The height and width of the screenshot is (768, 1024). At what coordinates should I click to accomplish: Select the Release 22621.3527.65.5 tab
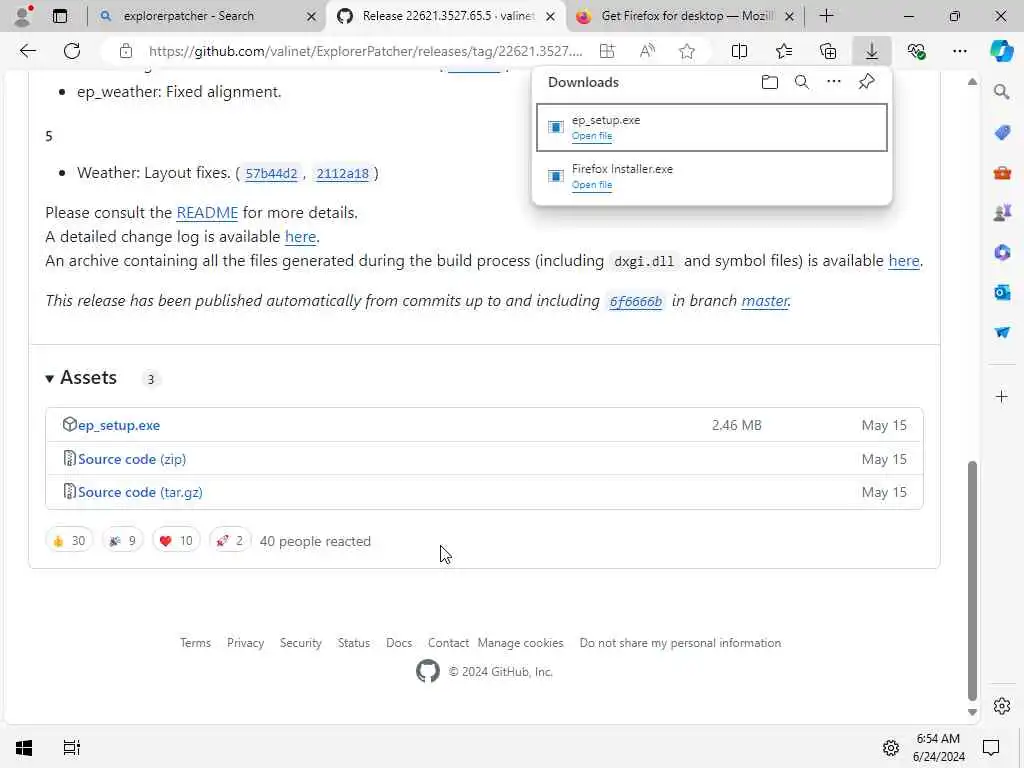click(x=448, y=16)
